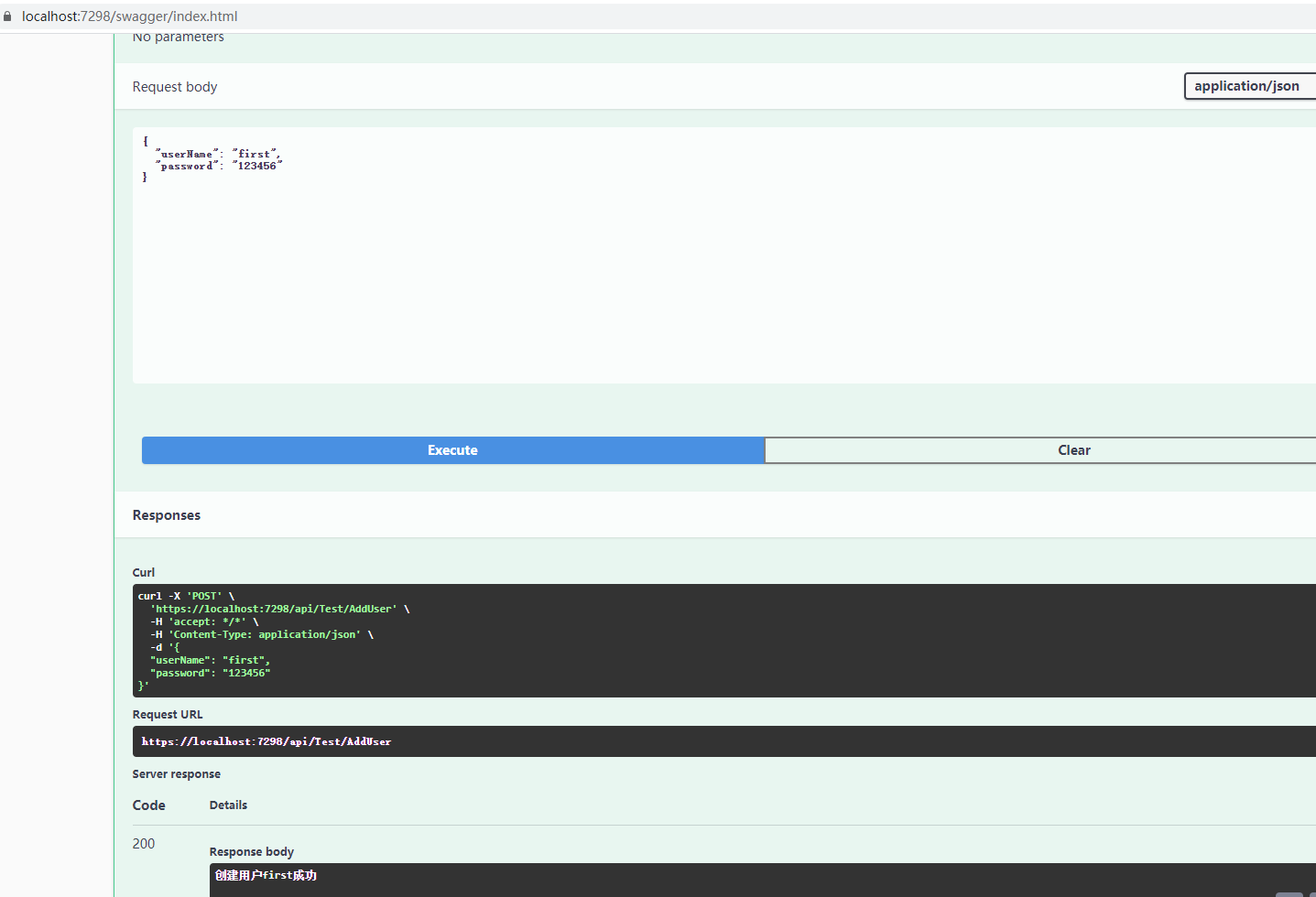Click the "Request body" label

click(x=175, y=87)
